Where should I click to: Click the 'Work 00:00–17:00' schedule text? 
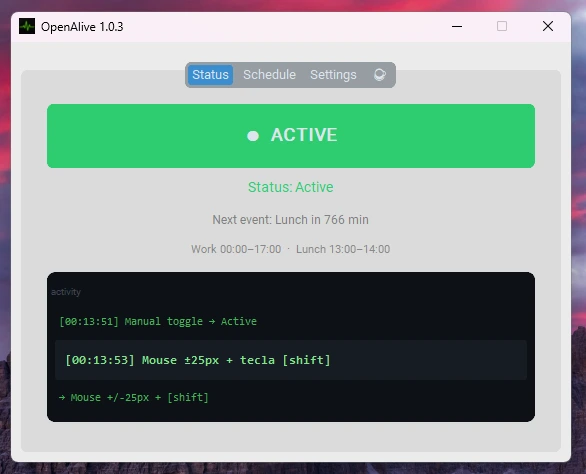[x=236, y=249]
